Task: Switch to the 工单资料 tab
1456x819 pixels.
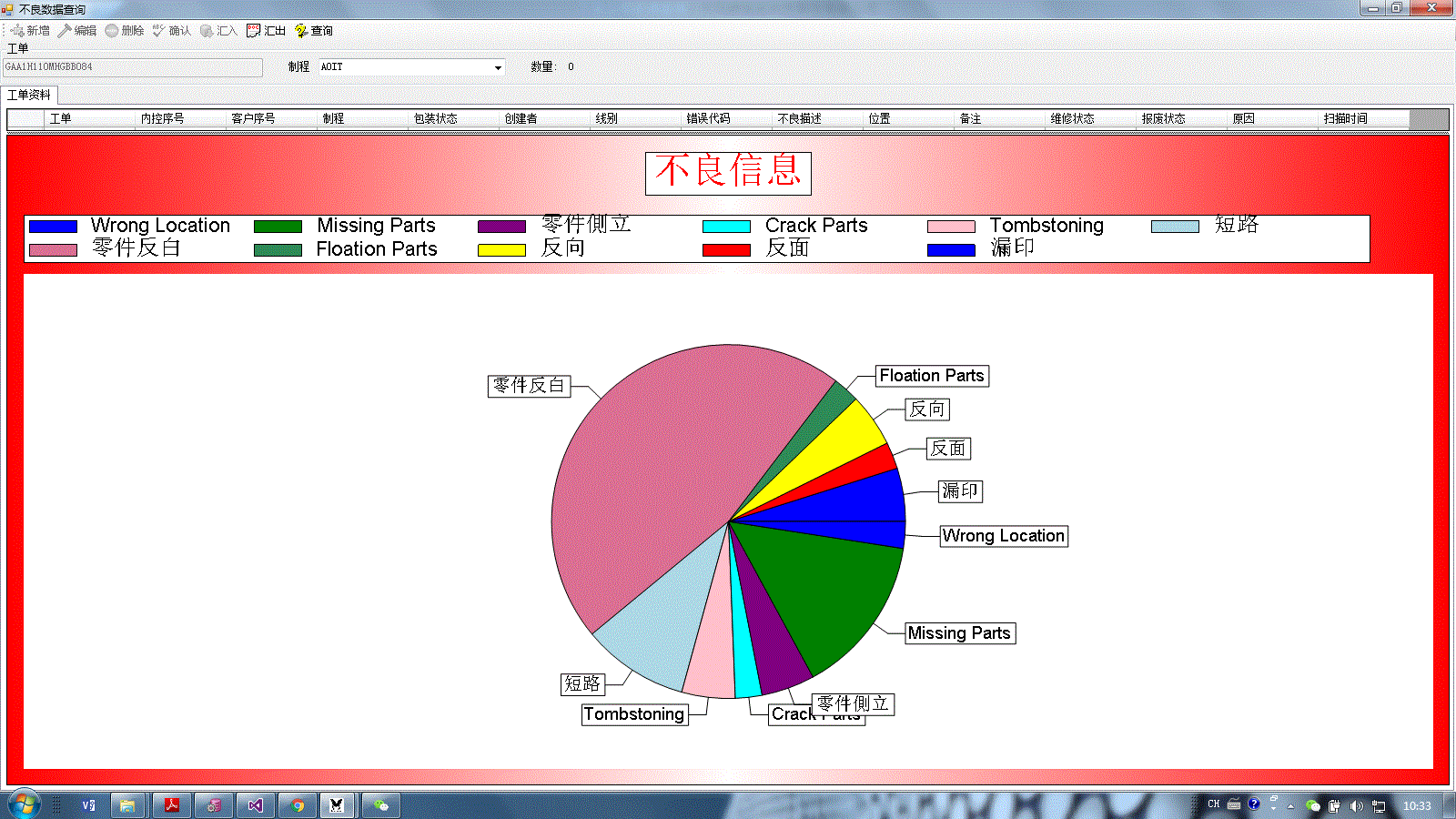Action: click(x=29, y=95)
